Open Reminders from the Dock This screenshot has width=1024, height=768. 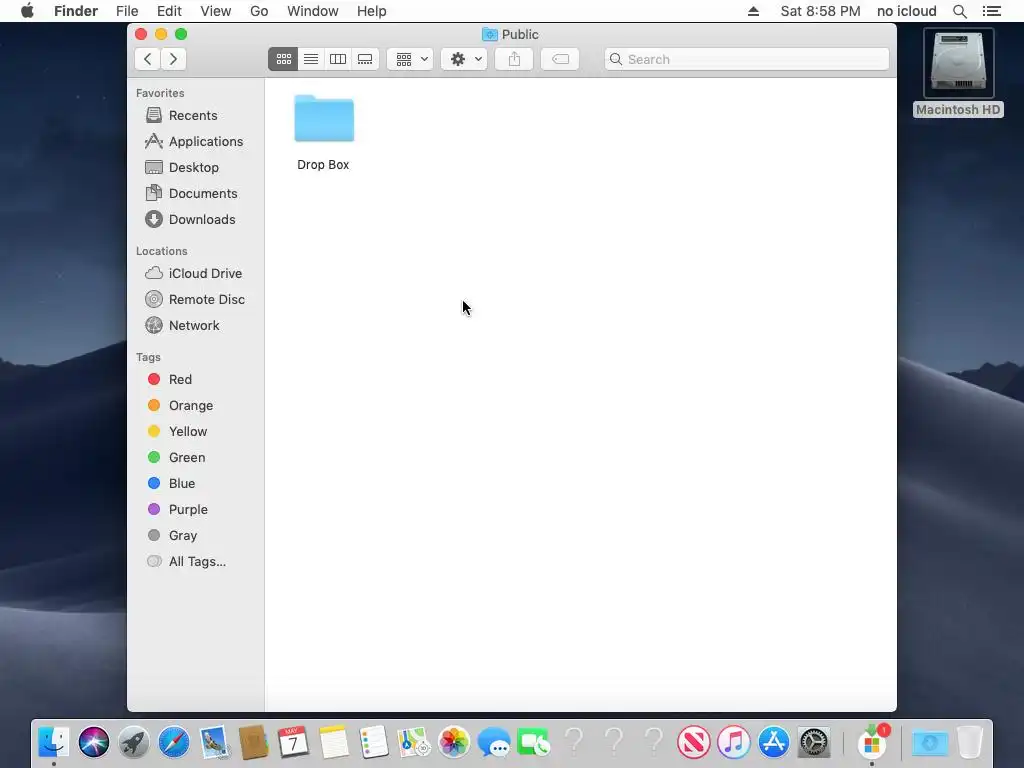click(x=374, y=743)
